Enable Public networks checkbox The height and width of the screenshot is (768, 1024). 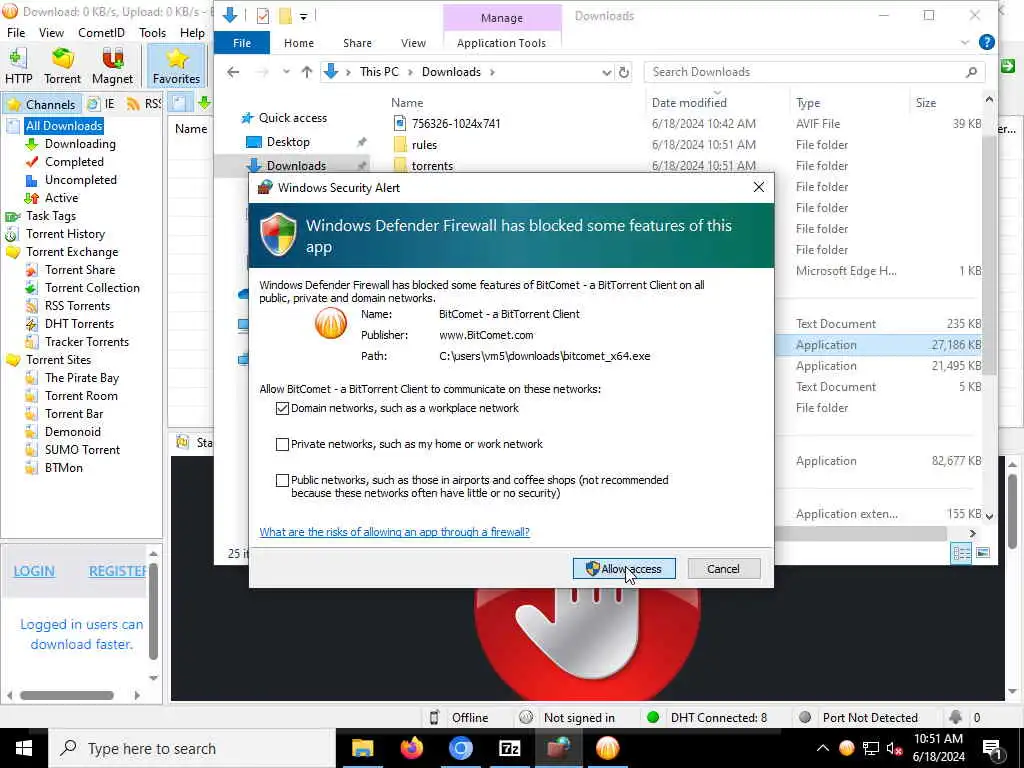282,481
